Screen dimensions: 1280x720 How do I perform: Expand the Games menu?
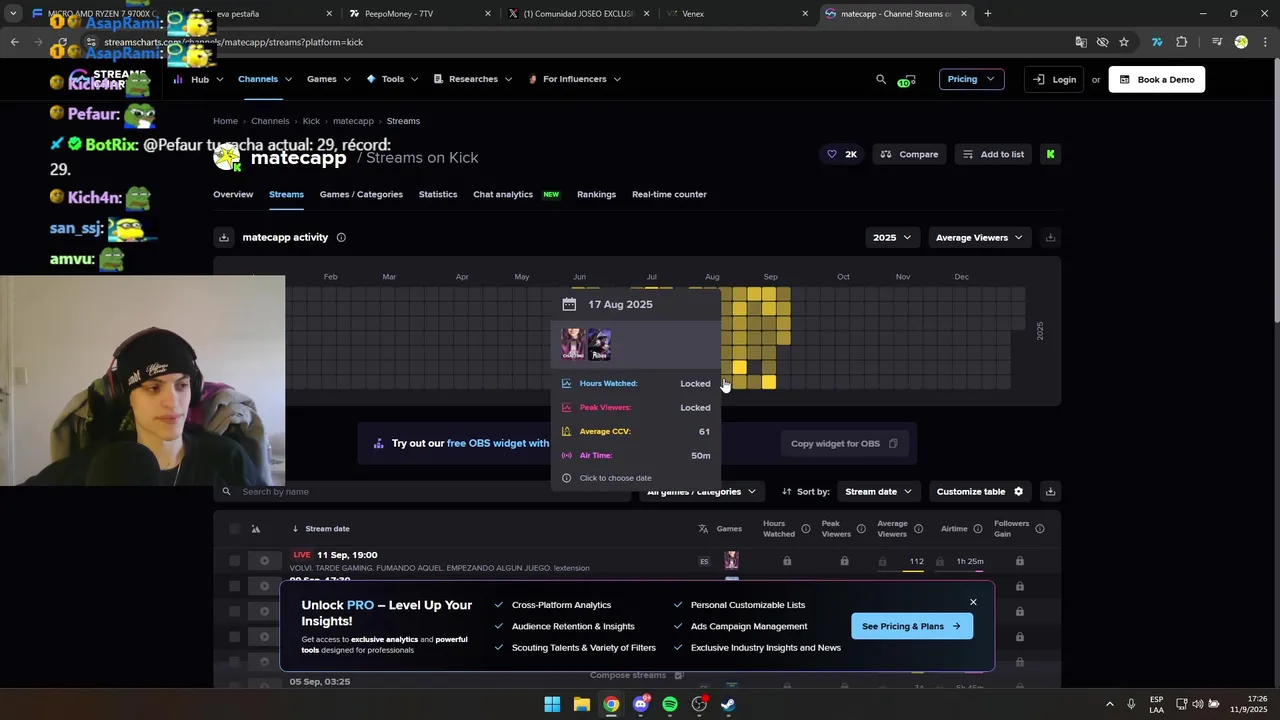[329, 79]
